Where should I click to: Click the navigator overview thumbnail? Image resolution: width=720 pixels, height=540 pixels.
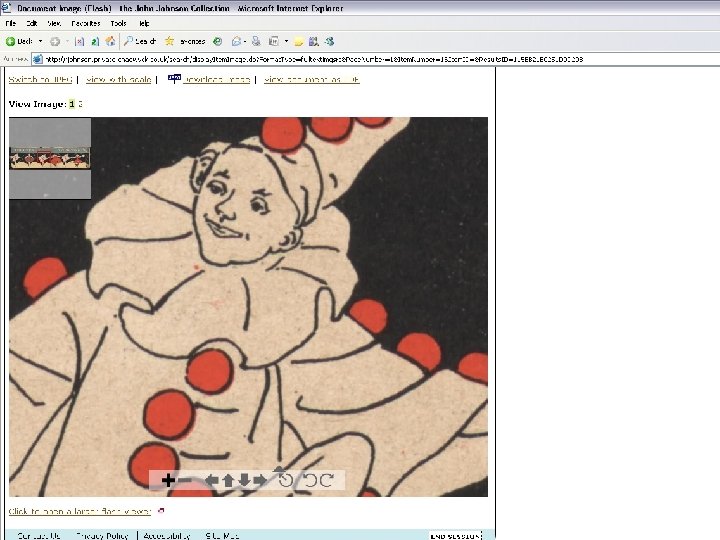click(50, 158)
